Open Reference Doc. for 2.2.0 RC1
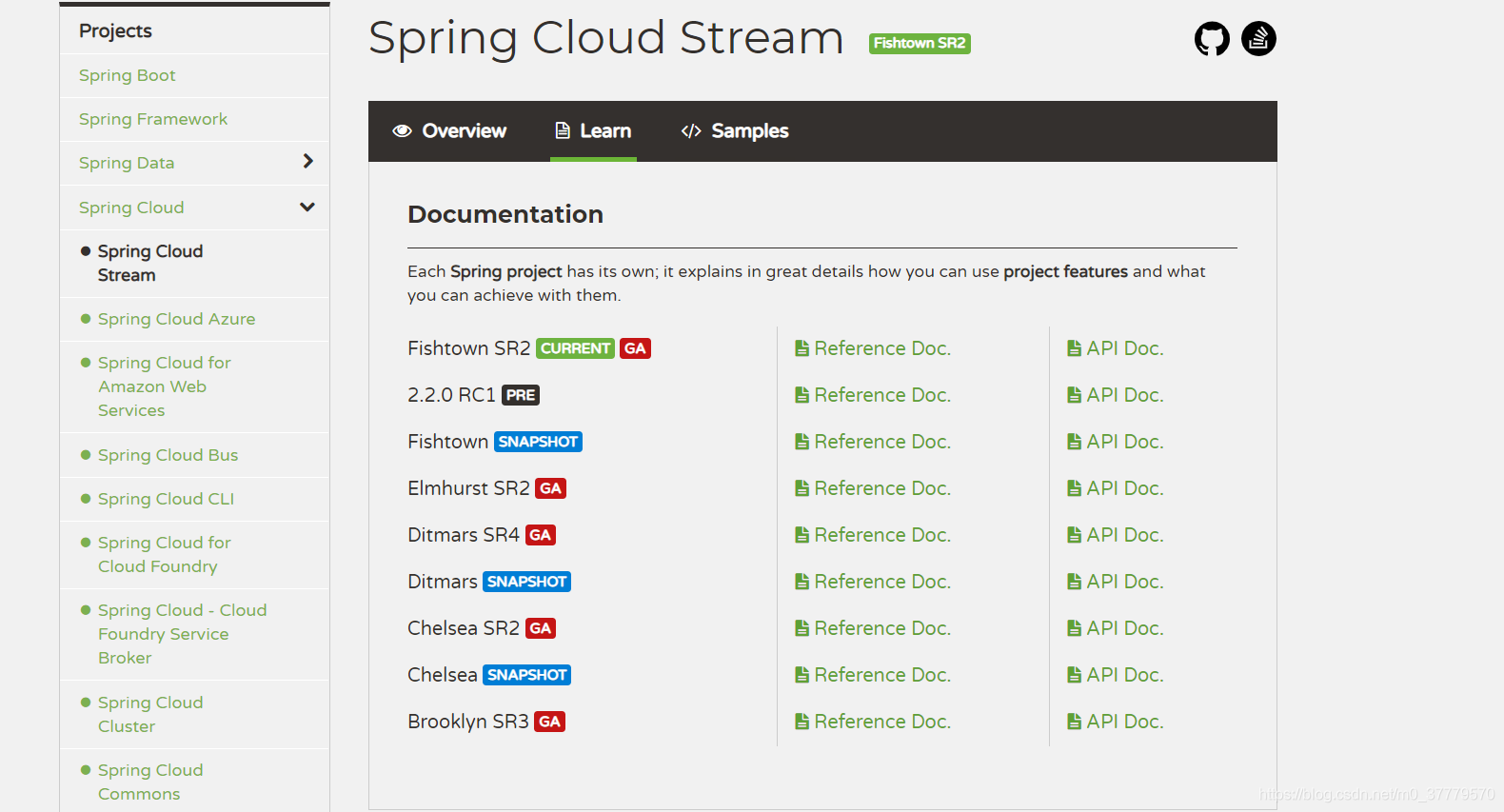Image resolution: width=1504 pixels, height=812 pixels. pyautogui.click(x=882, y=395)
